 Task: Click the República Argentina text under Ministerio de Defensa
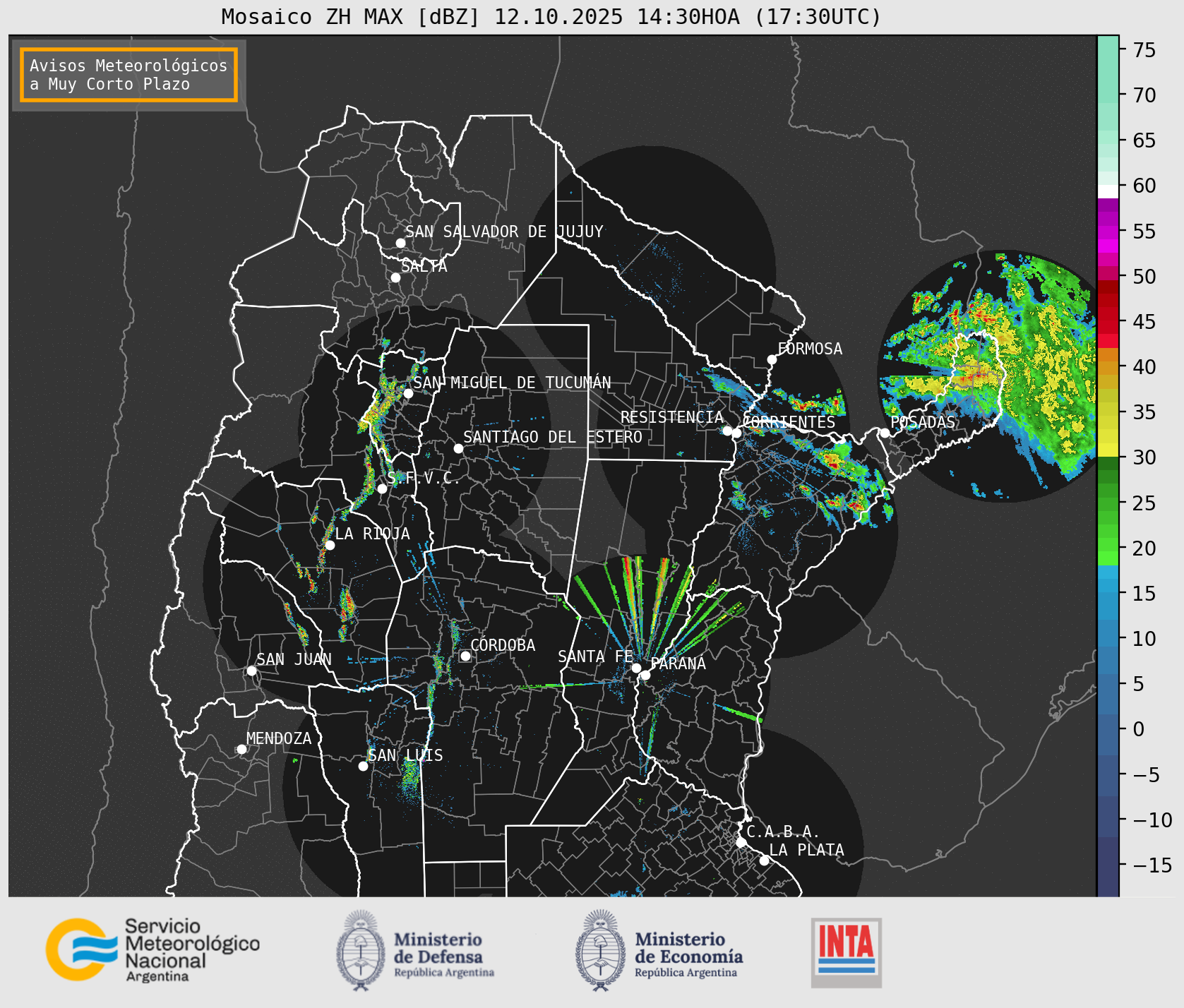click(444, 973)
